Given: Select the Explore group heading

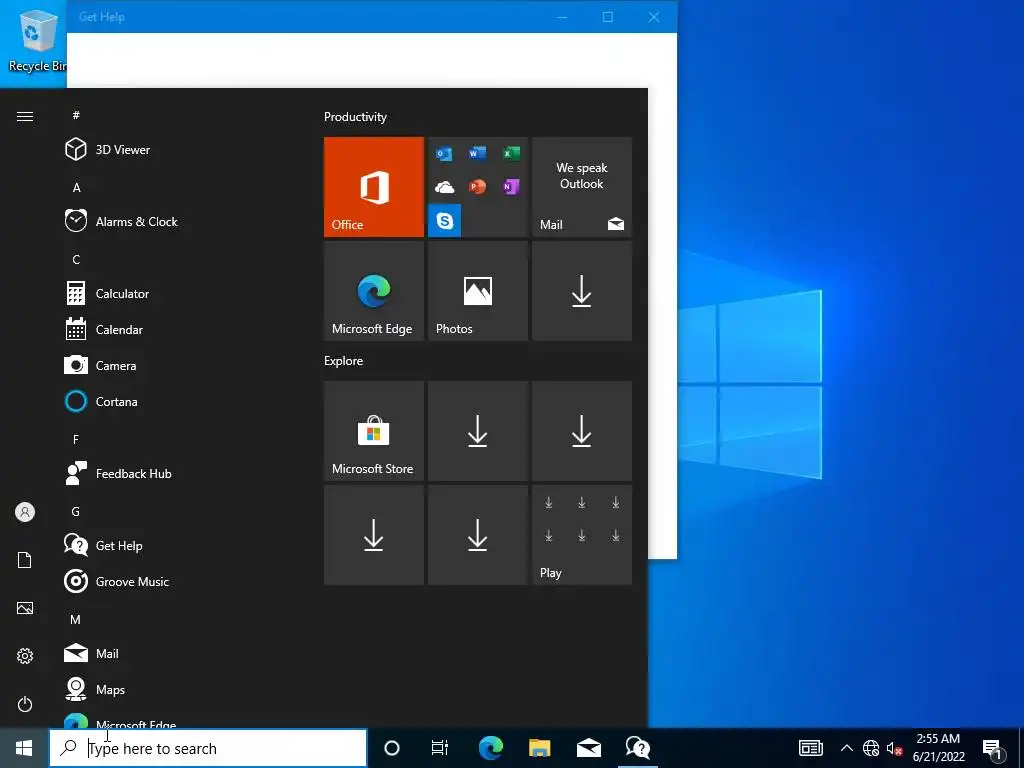Looking at the screenshot, I should 344,360.
